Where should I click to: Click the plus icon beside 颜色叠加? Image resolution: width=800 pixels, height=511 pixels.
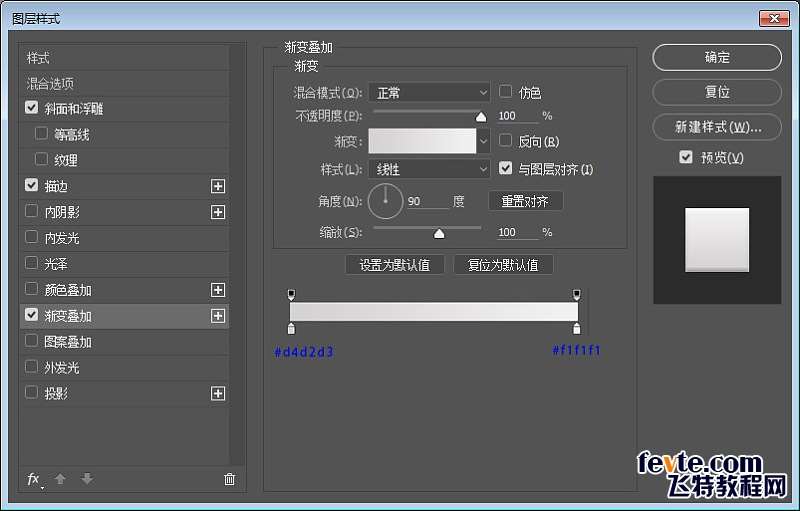pos(218,290)
